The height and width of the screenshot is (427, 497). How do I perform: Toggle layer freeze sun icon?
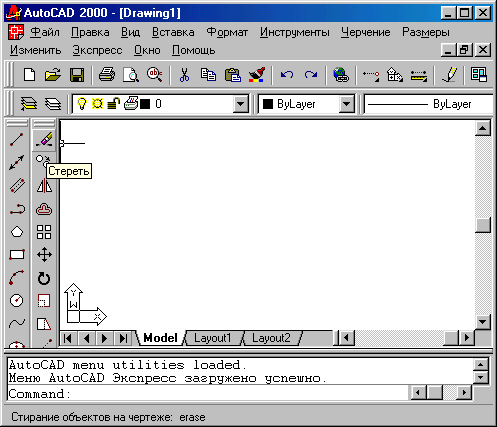97,104
